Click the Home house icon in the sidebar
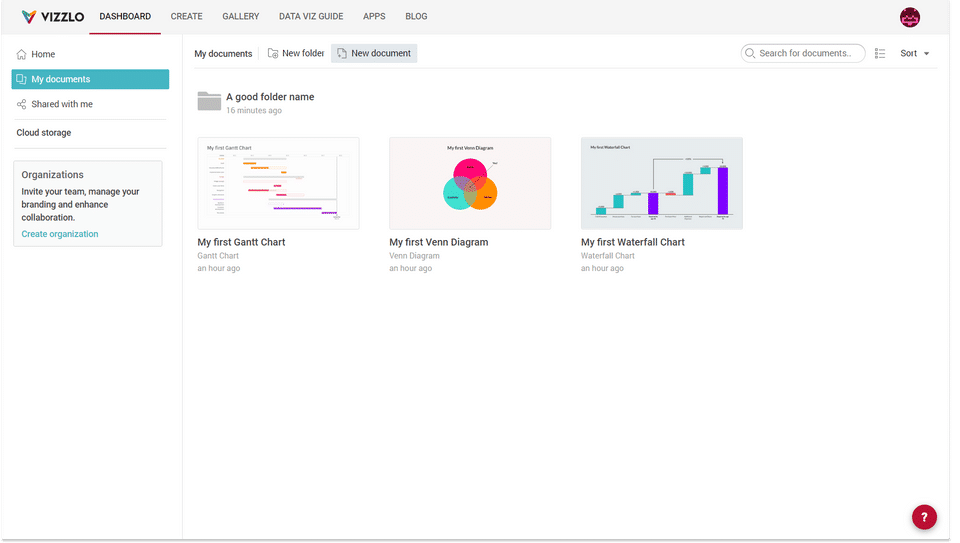The height and width of the screenshot is (543, 960). tap(22, 54)
